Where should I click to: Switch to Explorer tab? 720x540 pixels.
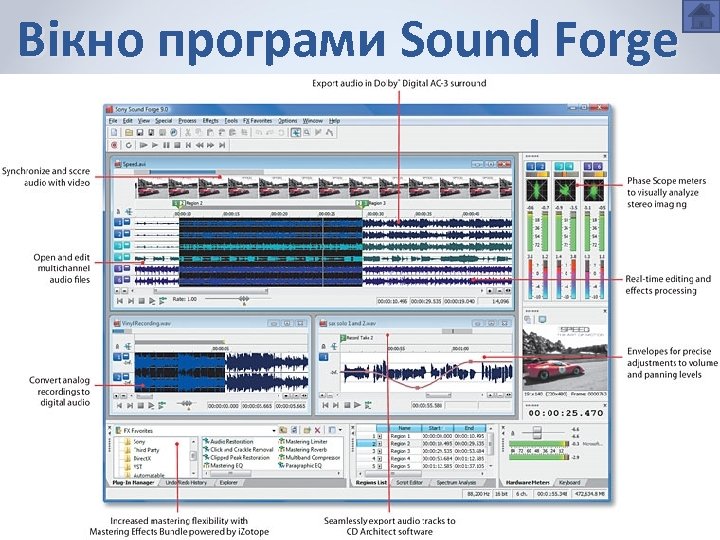[x=228, y=483]
